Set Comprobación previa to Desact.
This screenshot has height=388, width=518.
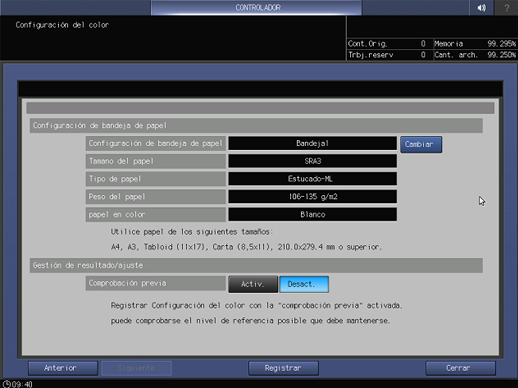point(304,284)
